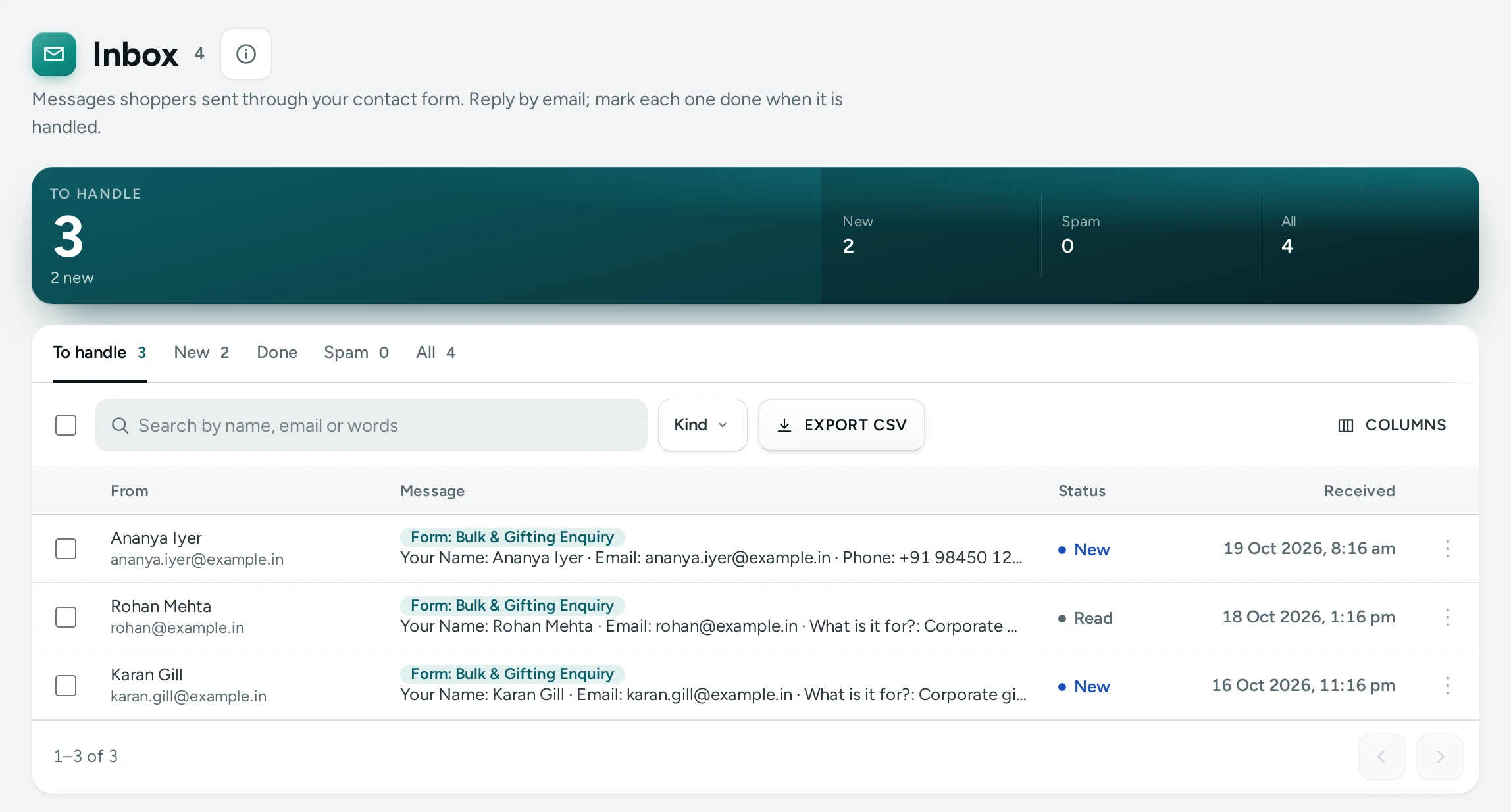This screenshot has width=1511, height=812.
Task: Click Karan Gill's New status
Action: [x=1084, y=686]
